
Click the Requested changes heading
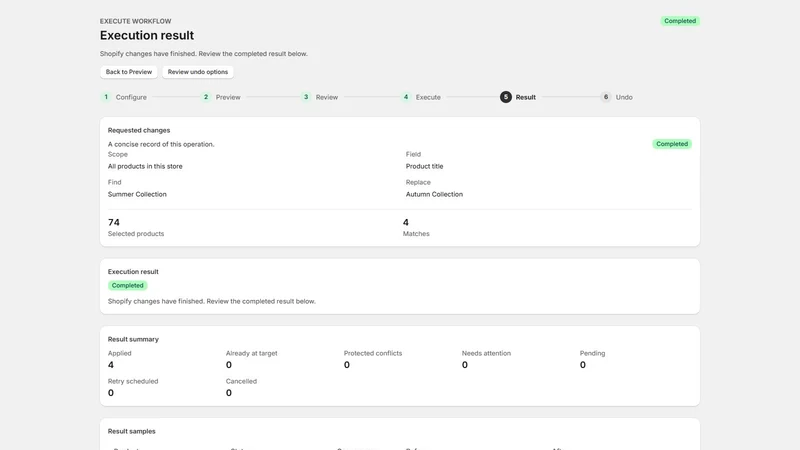point(139,130)
